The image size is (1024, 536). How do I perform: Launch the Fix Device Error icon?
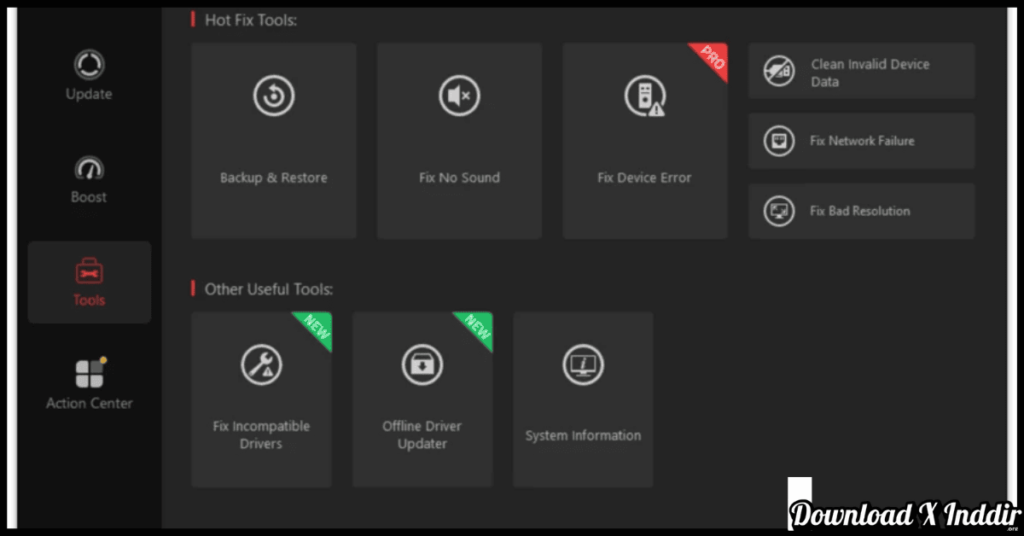[x=644, y=96]
